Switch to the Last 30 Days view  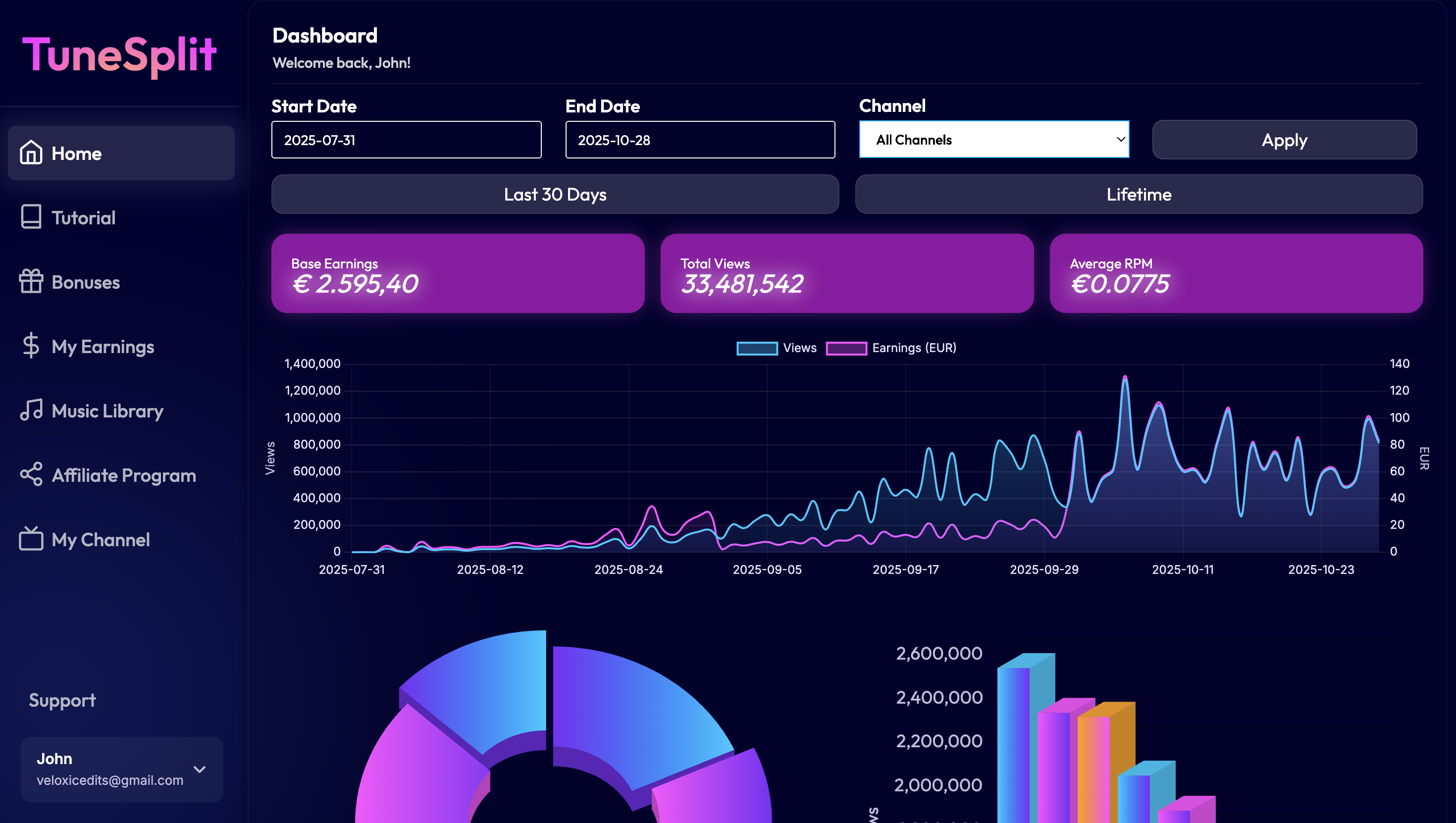click(x=555, y=195)
